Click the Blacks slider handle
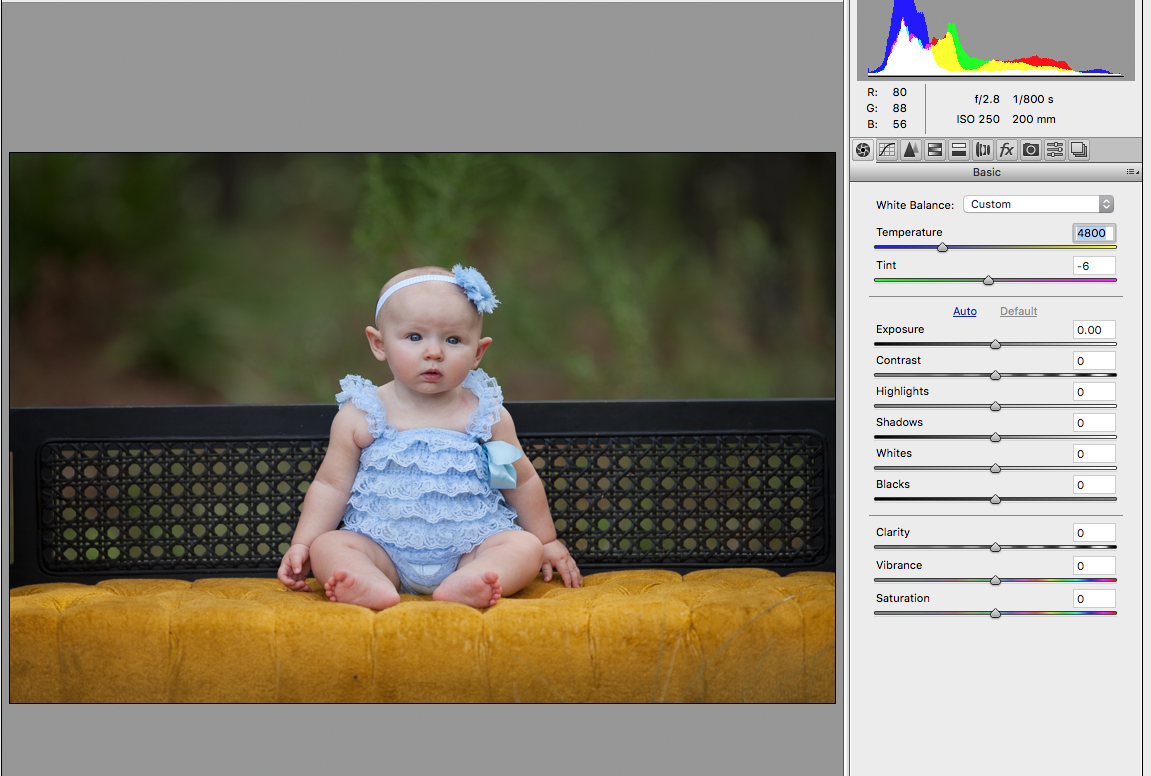 click(995, 499)
